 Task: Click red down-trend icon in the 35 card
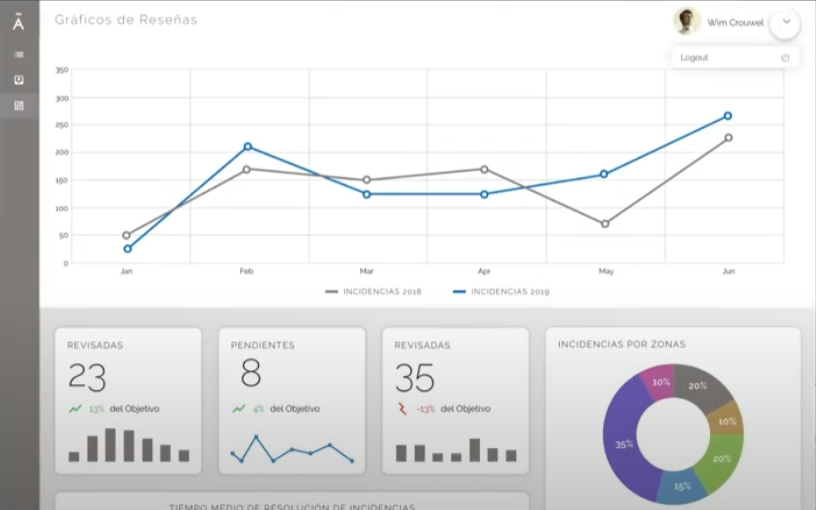click(x=403, y=408)
